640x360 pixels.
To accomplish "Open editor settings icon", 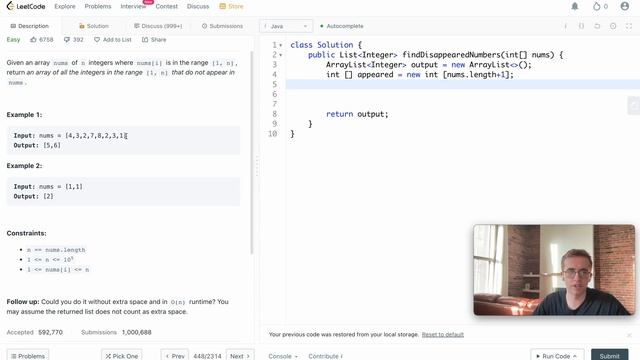I will 613,26.
